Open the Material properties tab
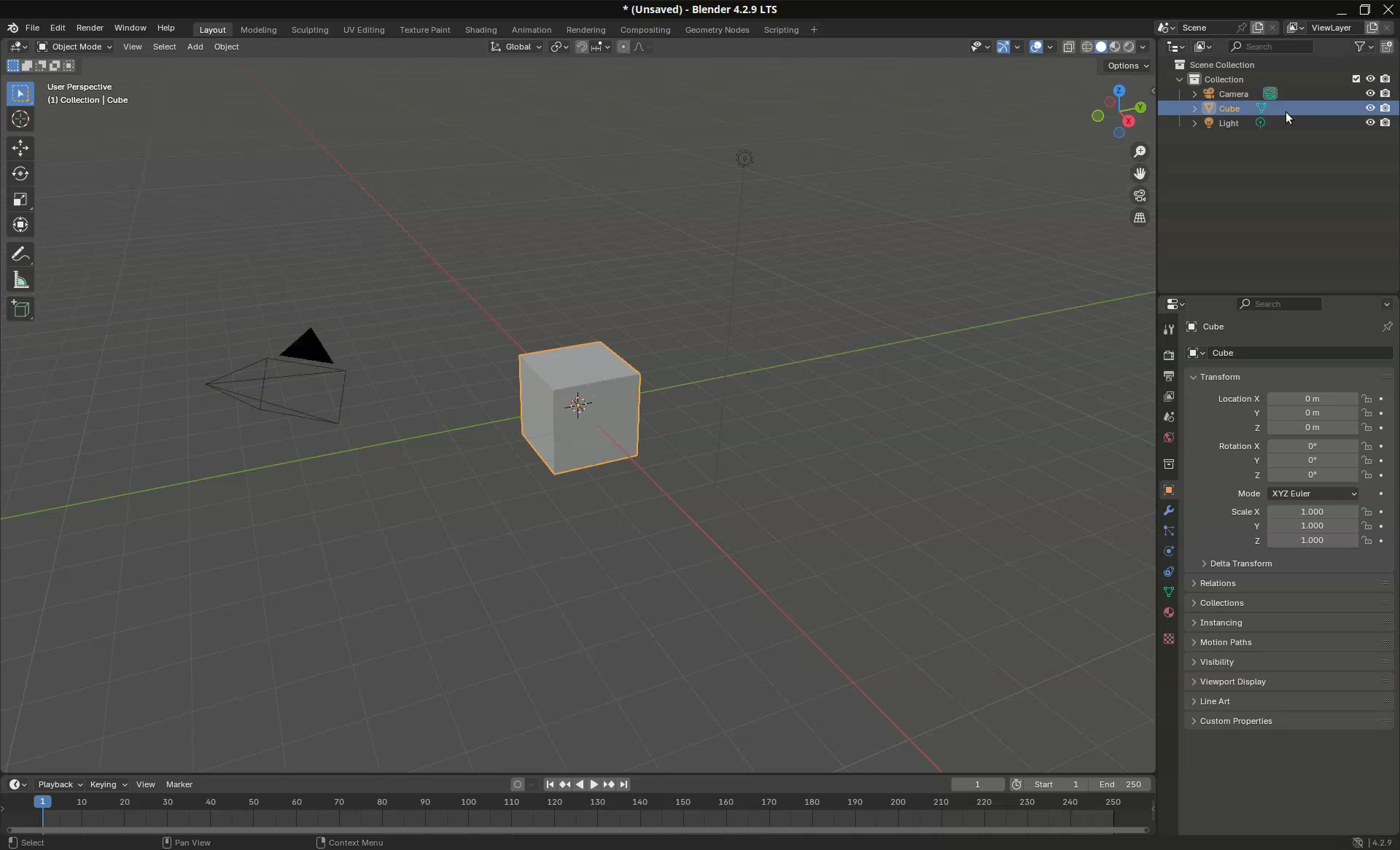The image size is (1400, 850). pos(1169,612)
